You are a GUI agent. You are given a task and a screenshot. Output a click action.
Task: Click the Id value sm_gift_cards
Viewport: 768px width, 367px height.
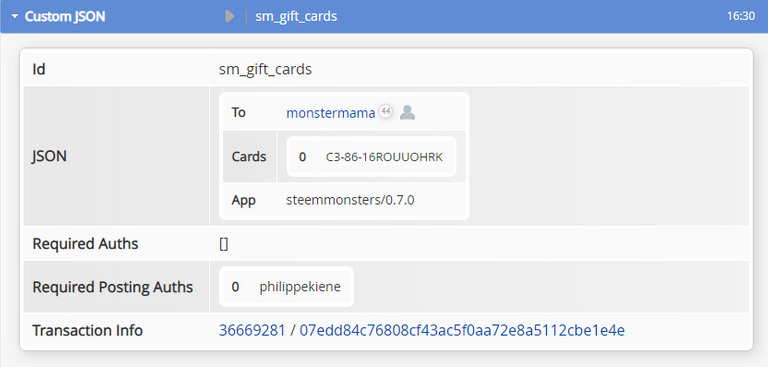pyautogui.click(x=265, y=70)
